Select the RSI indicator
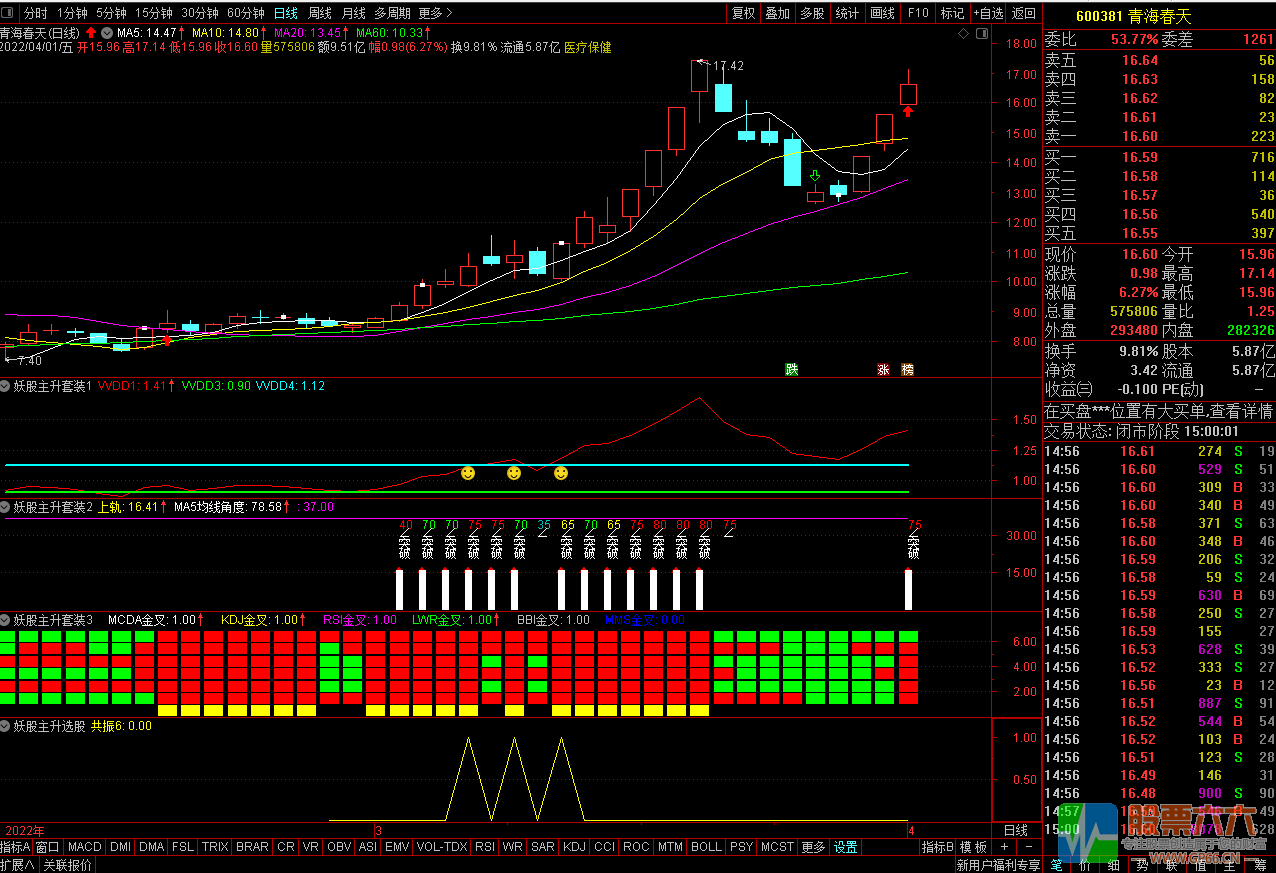Screen dimensions: 1276x873 click(x=485, y=847)
